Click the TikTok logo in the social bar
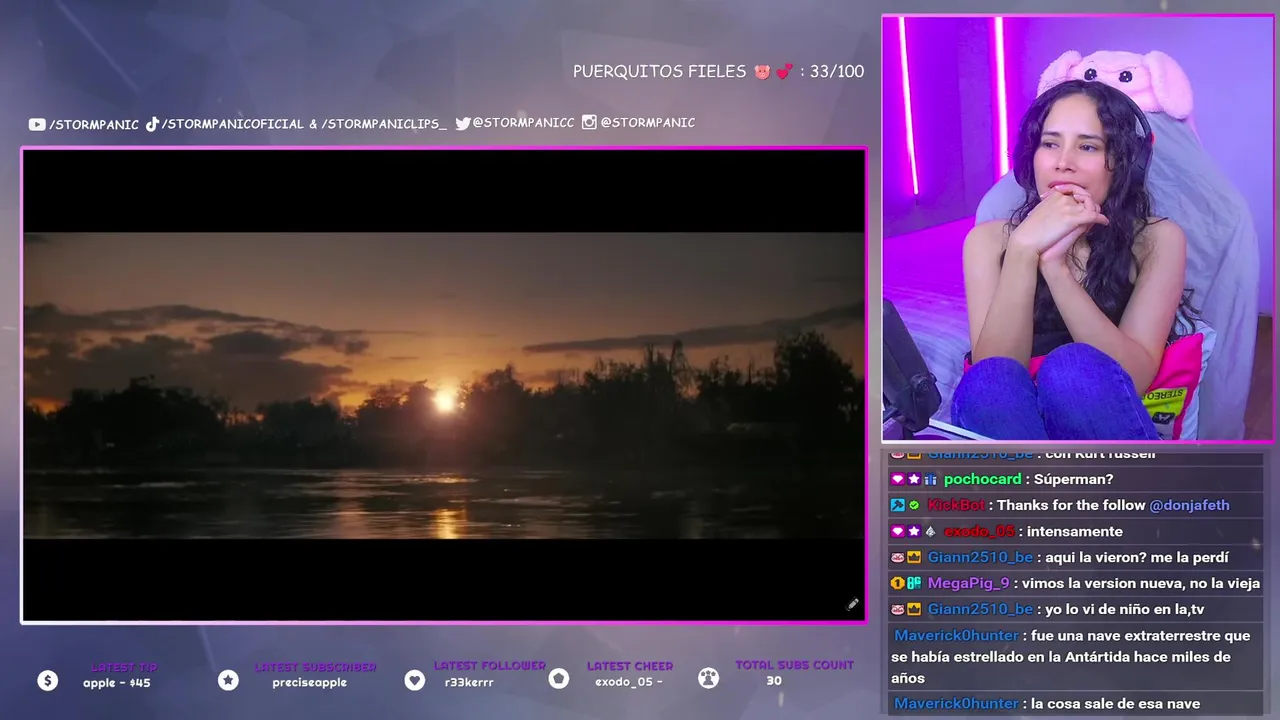Image resolution: width=1280 pixels, height=720 pixels. pos(152,124)
